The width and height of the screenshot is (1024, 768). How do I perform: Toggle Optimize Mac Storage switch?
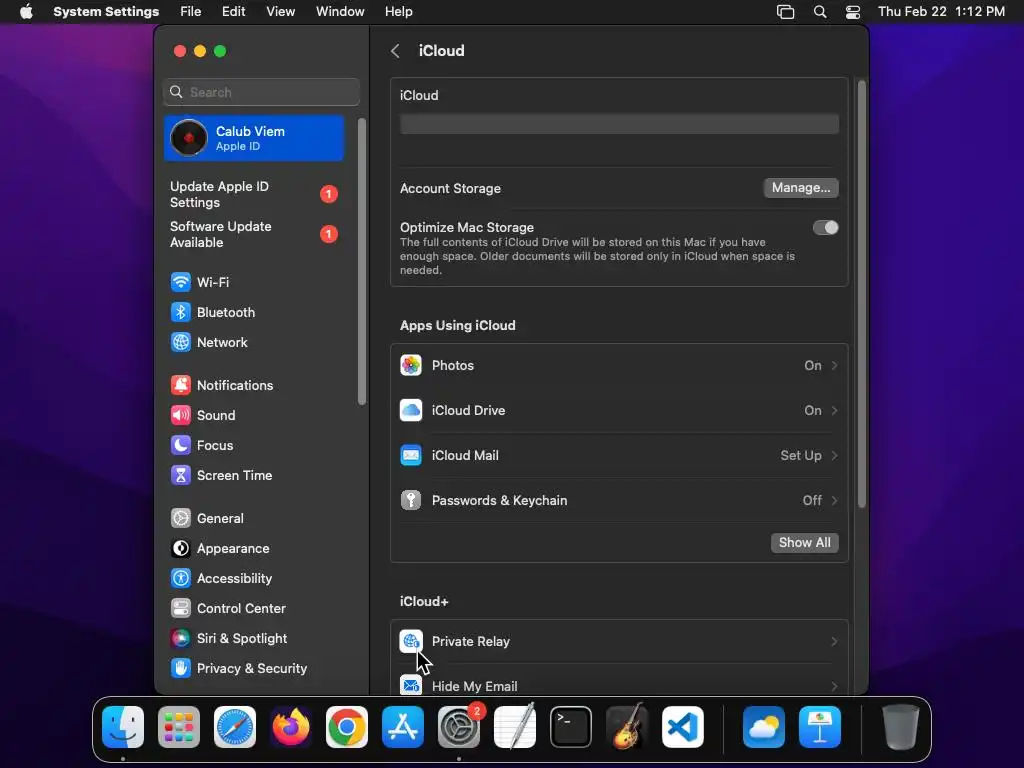825,227
